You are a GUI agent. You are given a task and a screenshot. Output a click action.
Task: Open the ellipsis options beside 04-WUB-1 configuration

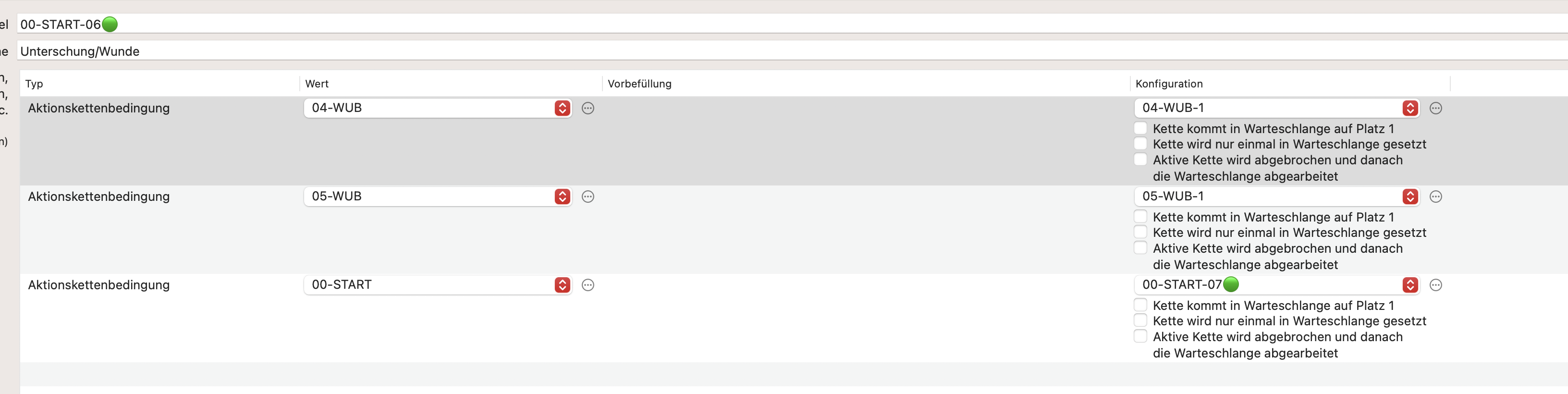click(x=1435, y=109)
